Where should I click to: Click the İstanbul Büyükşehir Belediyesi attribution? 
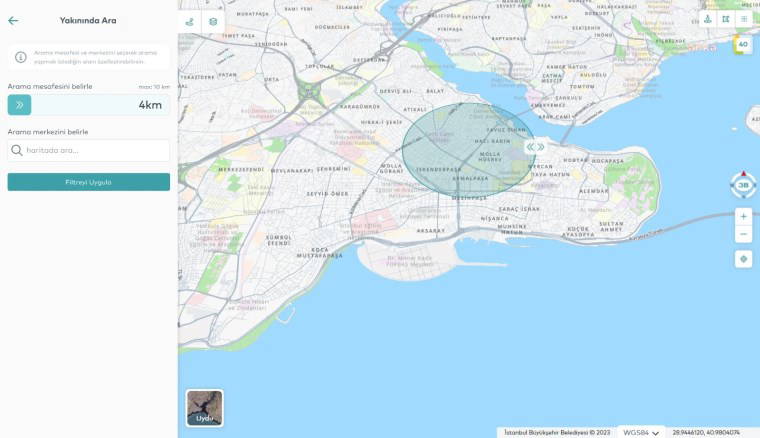557,432
